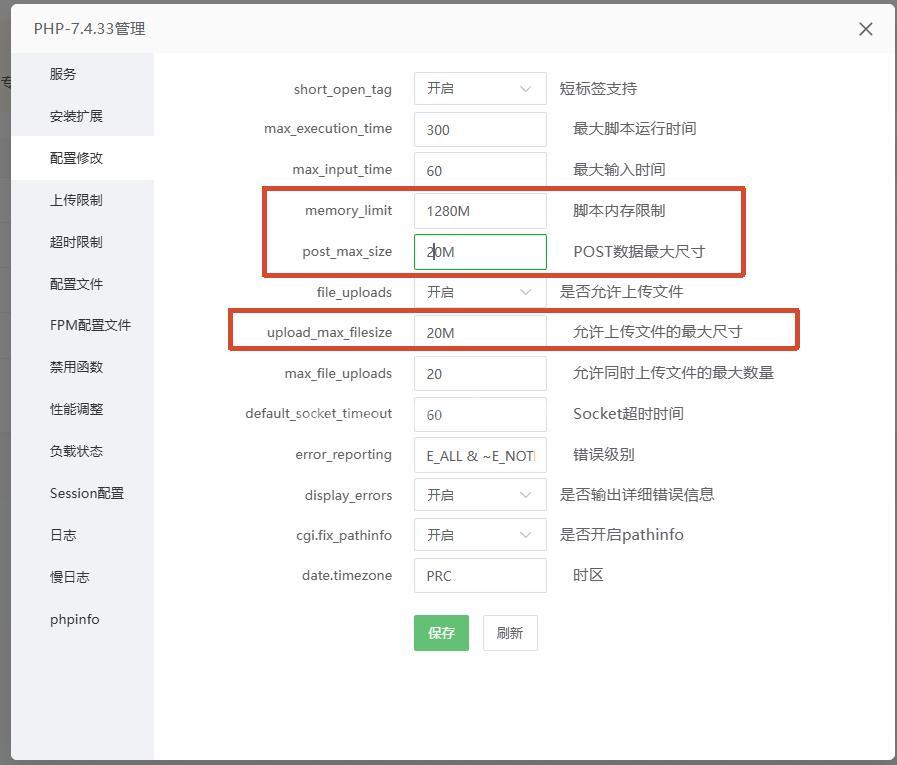Click the 短标签支持 description text
Image resolution: width=897 pixels, height=765 pixels.
pyautogui.click(x=598, y=89)
